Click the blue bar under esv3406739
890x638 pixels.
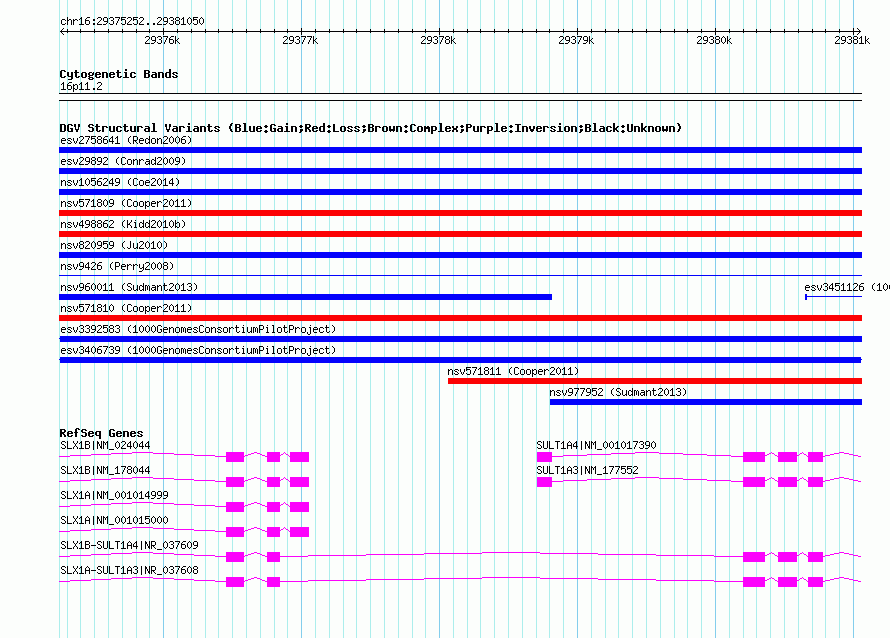pos(460,360)
